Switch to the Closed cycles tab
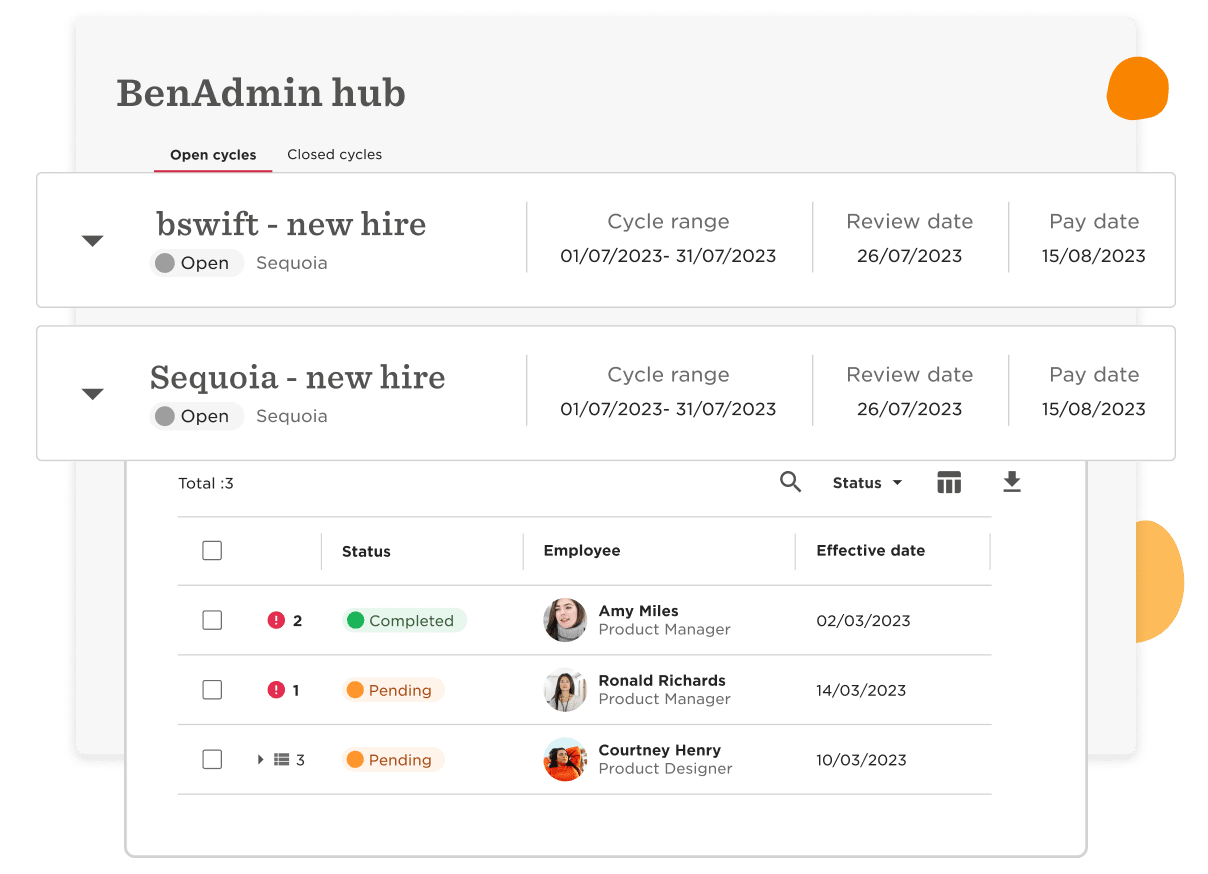Viewport: 1208px width, 874px height. [334, 154]
